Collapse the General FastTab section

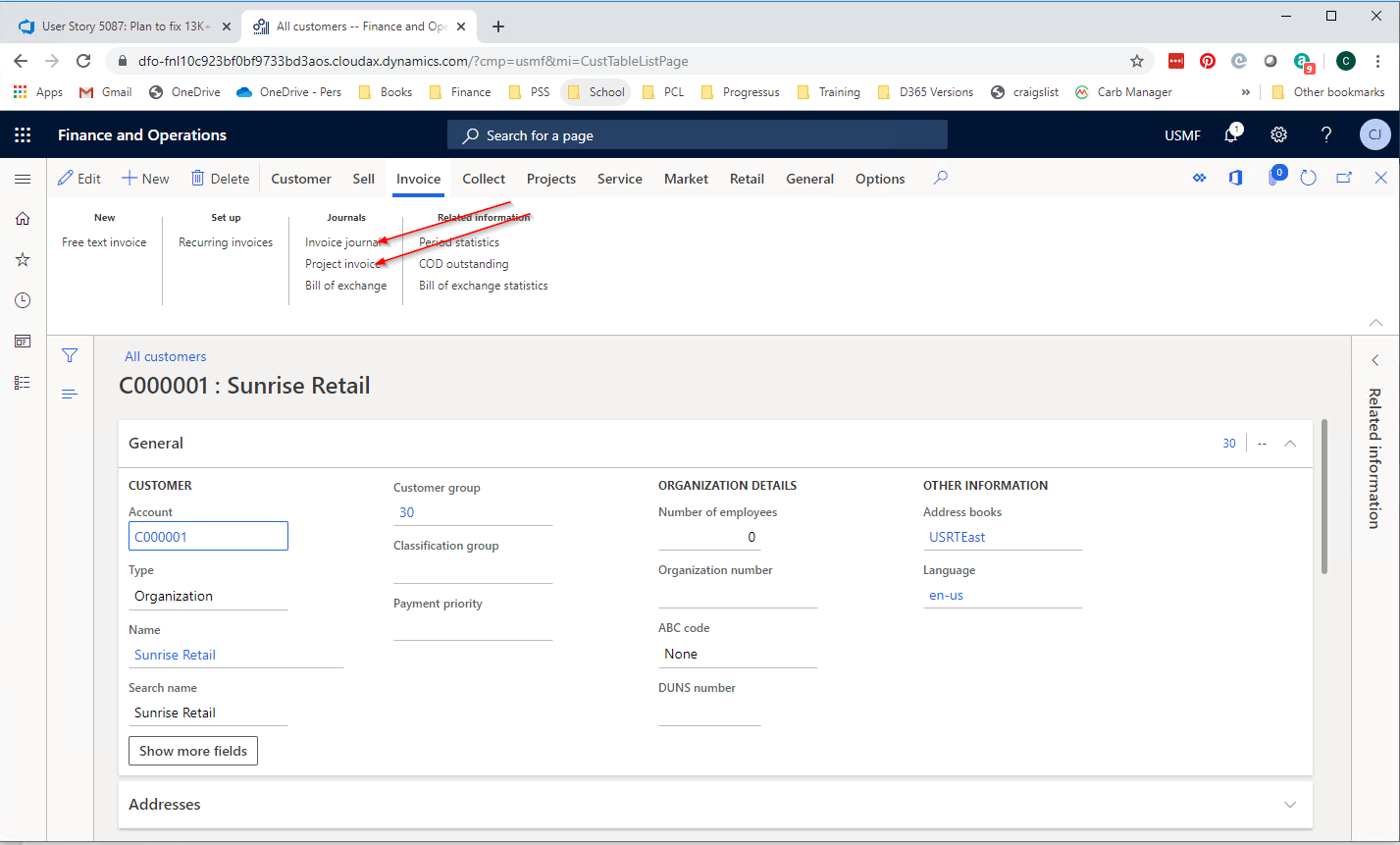tap(1290, 443)
